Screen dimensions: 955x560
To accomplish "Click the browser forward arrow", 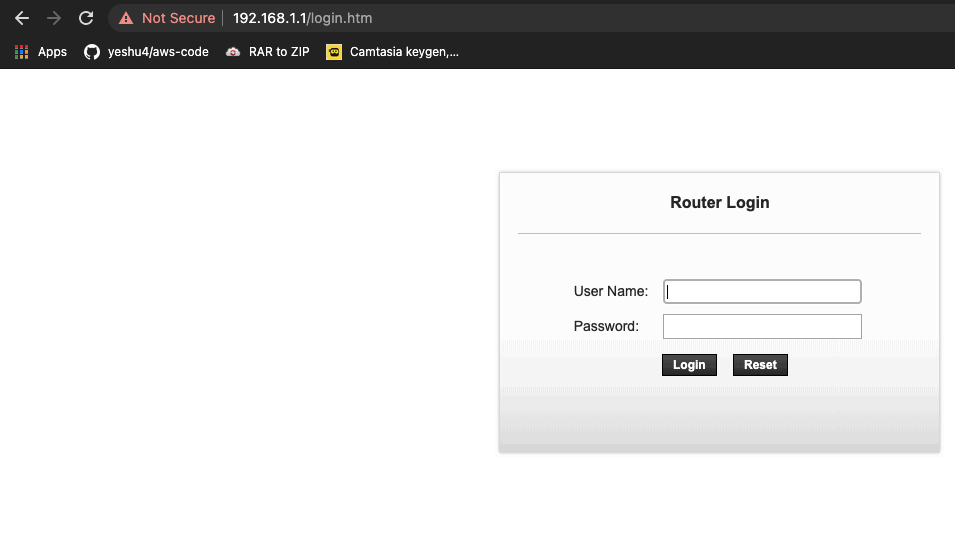I will (54, 18).
